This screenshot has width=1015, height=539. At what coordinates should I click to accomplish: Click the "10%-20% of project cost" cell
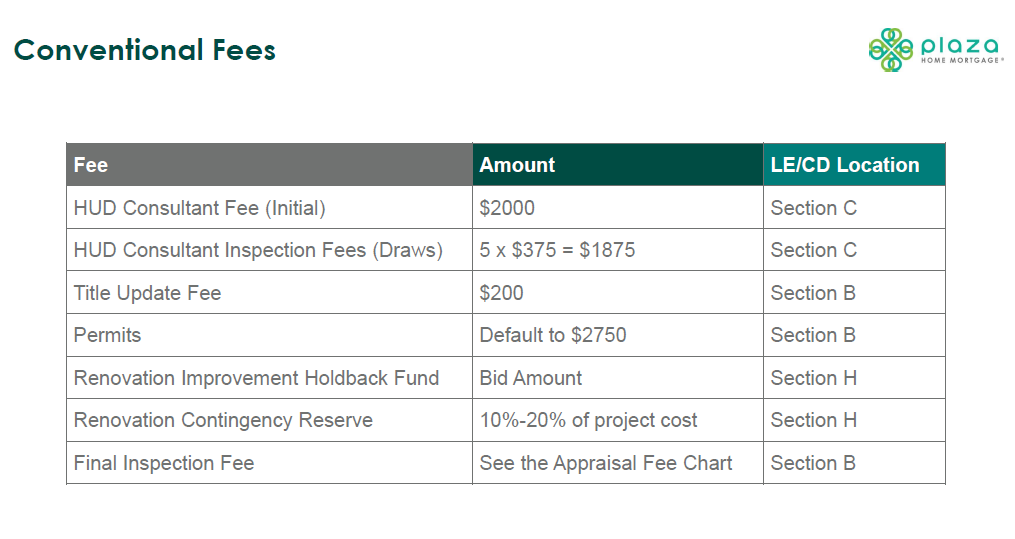coord(589,420)
